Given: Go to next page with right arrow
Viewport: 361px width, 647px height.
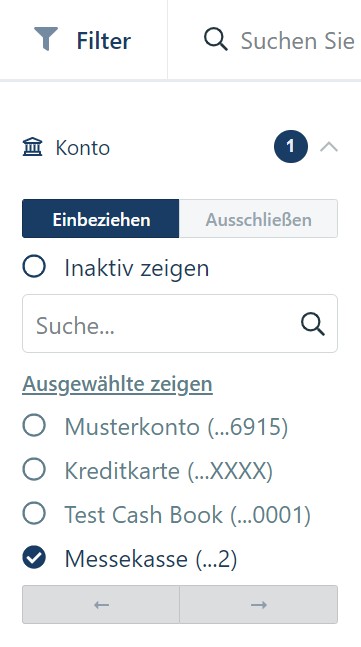Looking at the screenshot, I should (259, 604).
